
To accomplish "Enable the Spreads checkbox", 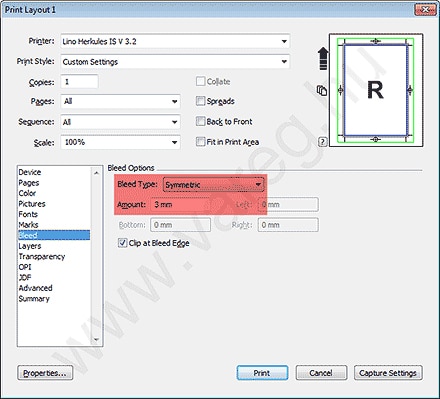I will (200, 101).
